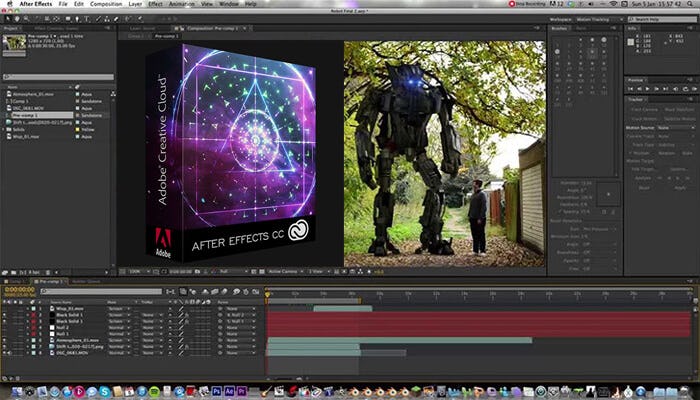Toggle visibility of Black Solid 1 layer

click(x=6, y=314)
